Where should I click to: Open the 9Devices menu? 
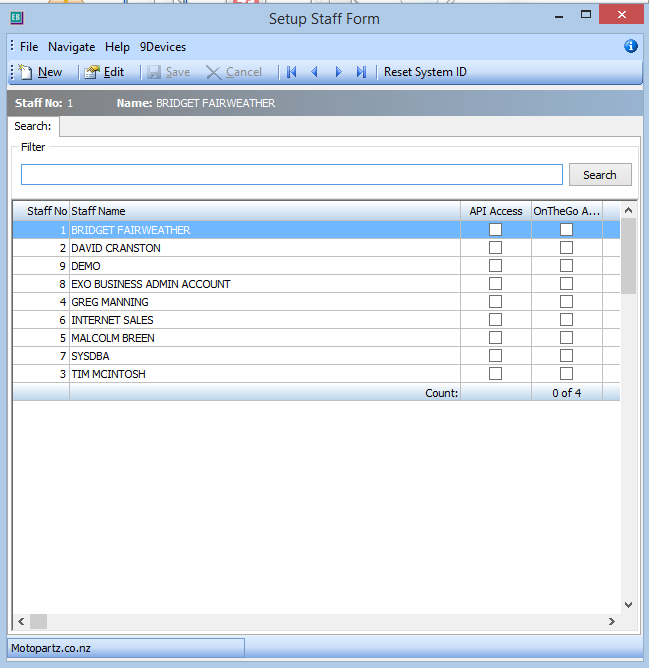[163, 47]
